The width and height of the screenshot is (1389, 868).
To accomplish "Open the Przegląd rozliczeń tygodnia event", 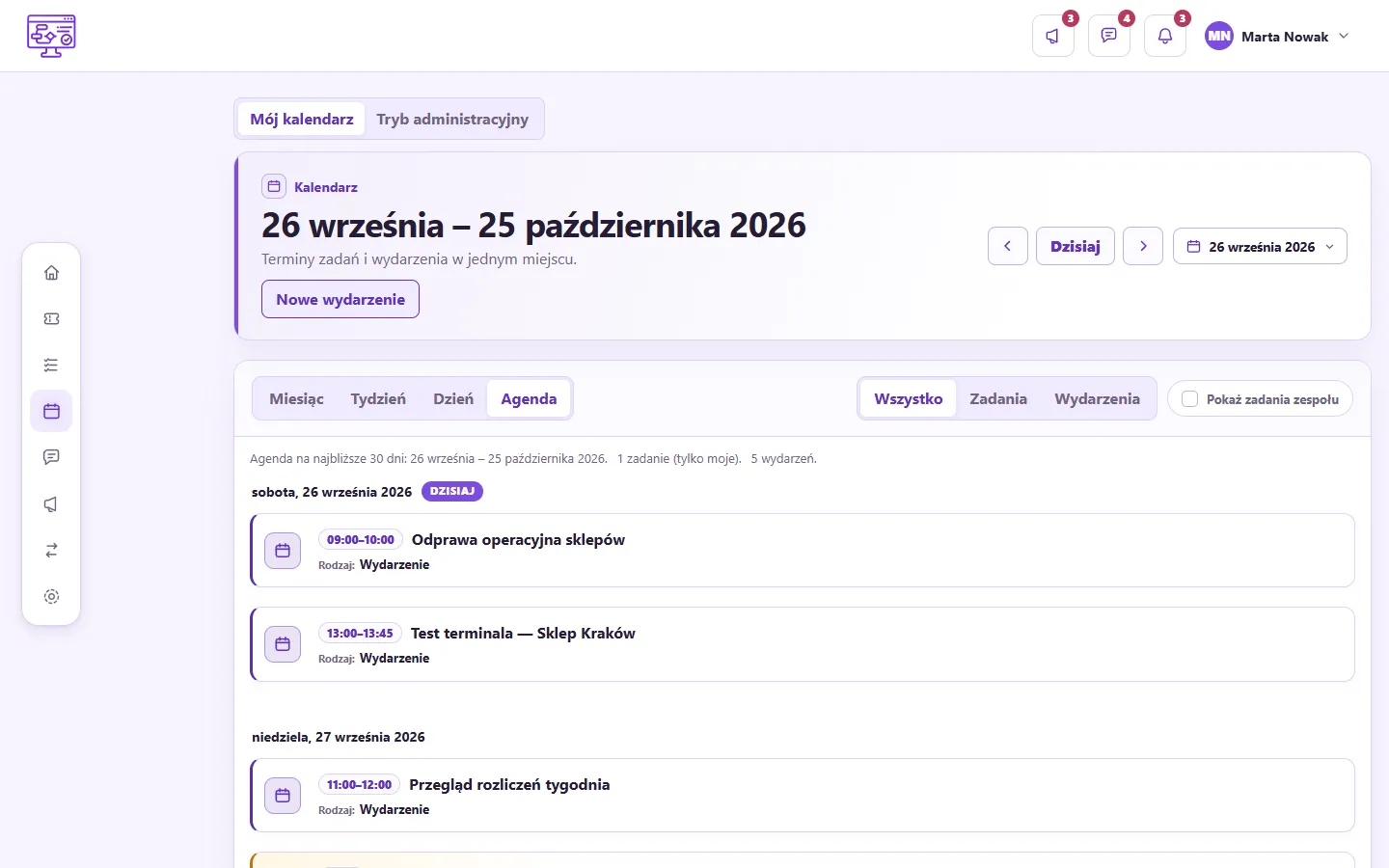I will [x=803, y=796].
